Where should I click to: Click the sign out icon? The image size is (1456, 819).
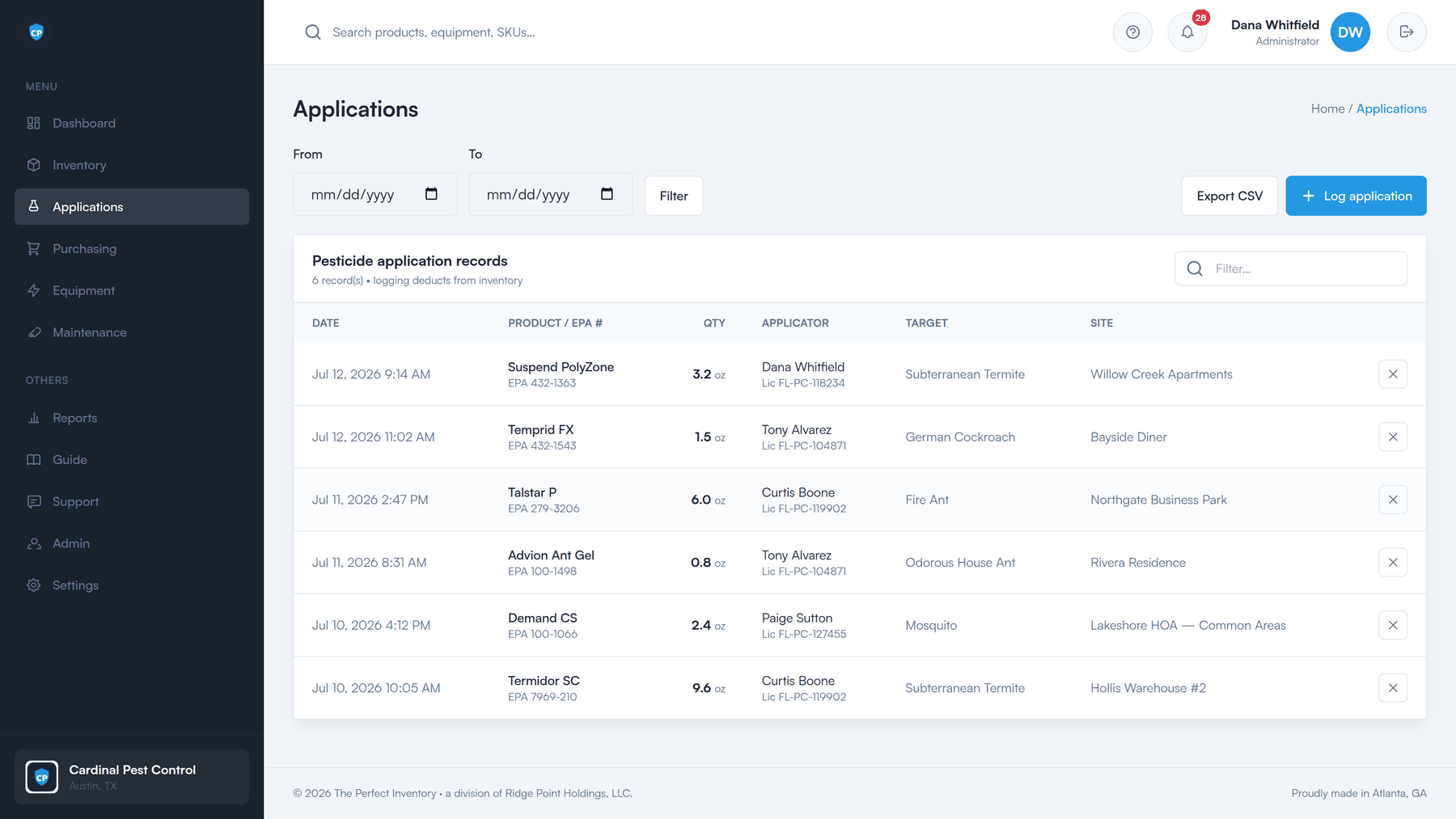coord(1407,32)
